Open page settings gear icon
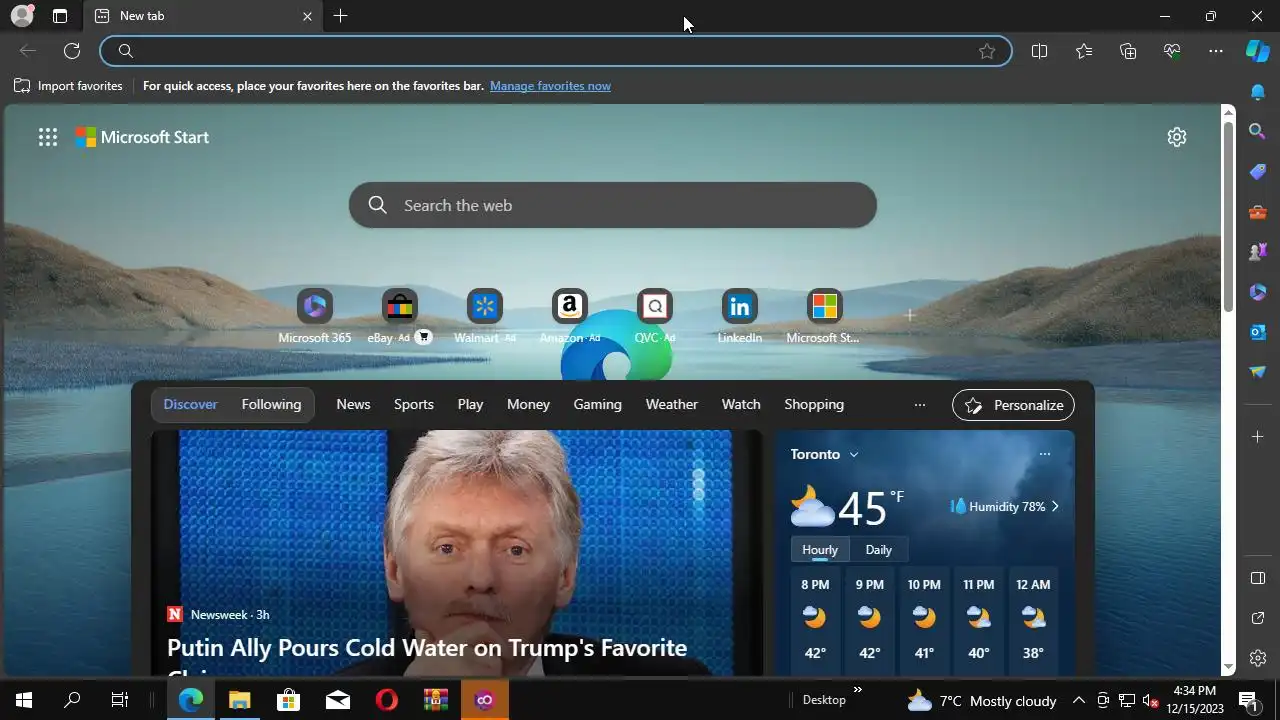 click(x=1177, y=137)
